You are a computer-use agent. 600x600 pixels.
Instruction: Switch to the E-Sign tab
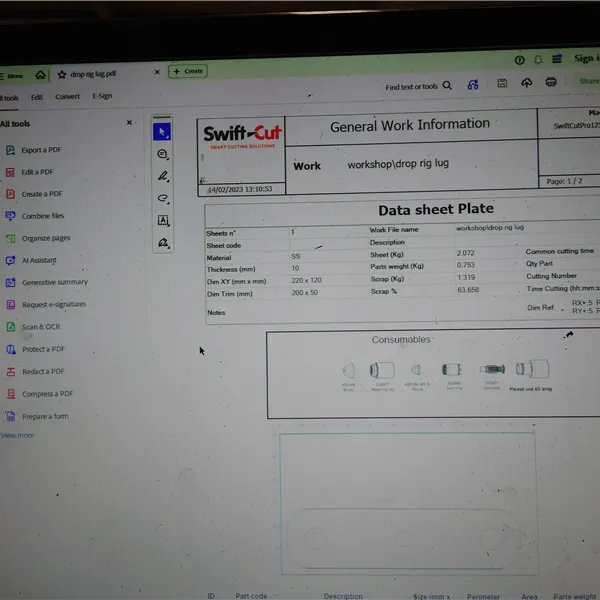(102, 96)
